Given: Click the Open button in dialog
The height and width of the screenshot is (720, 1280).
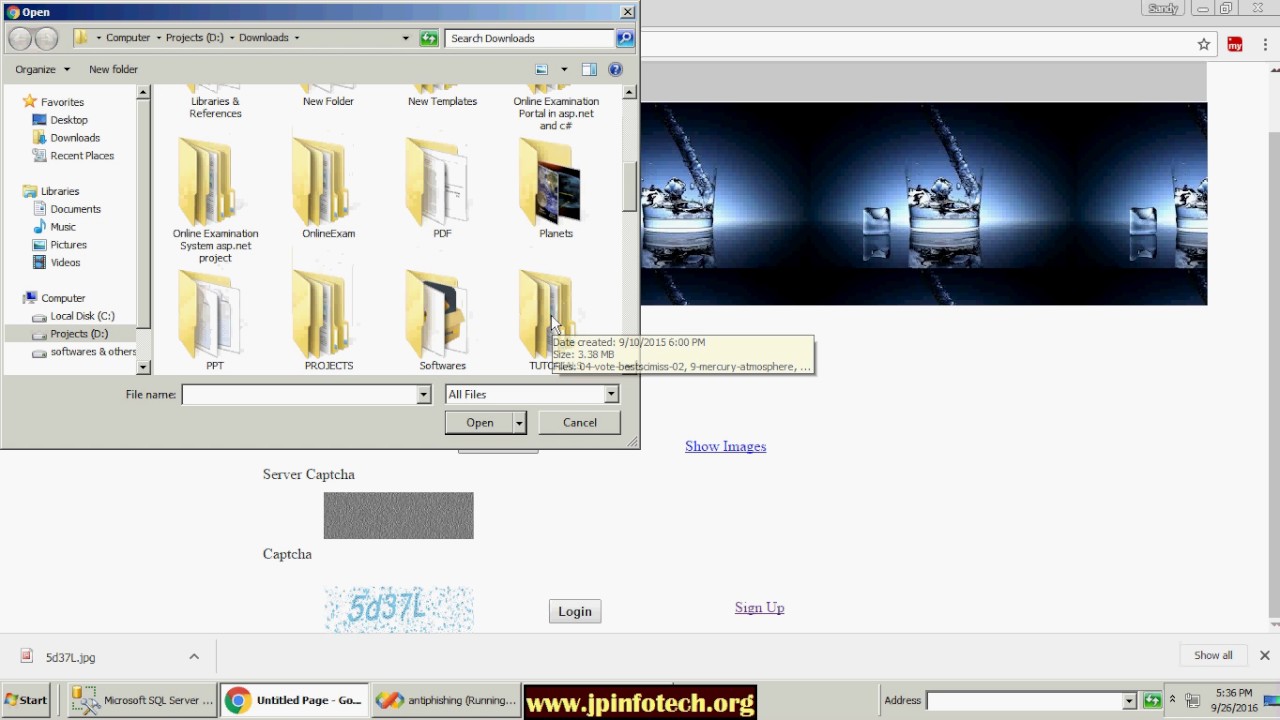Looking at the screenshot, I should [480, 423].
